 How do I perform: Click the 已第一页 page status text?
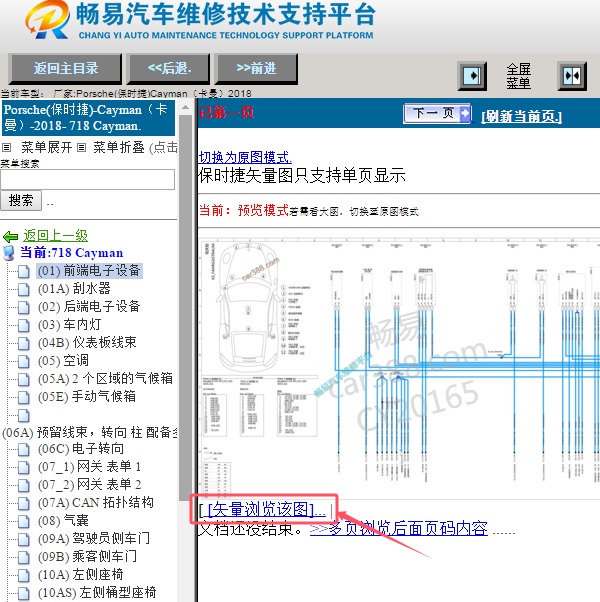tap(226, 112)
